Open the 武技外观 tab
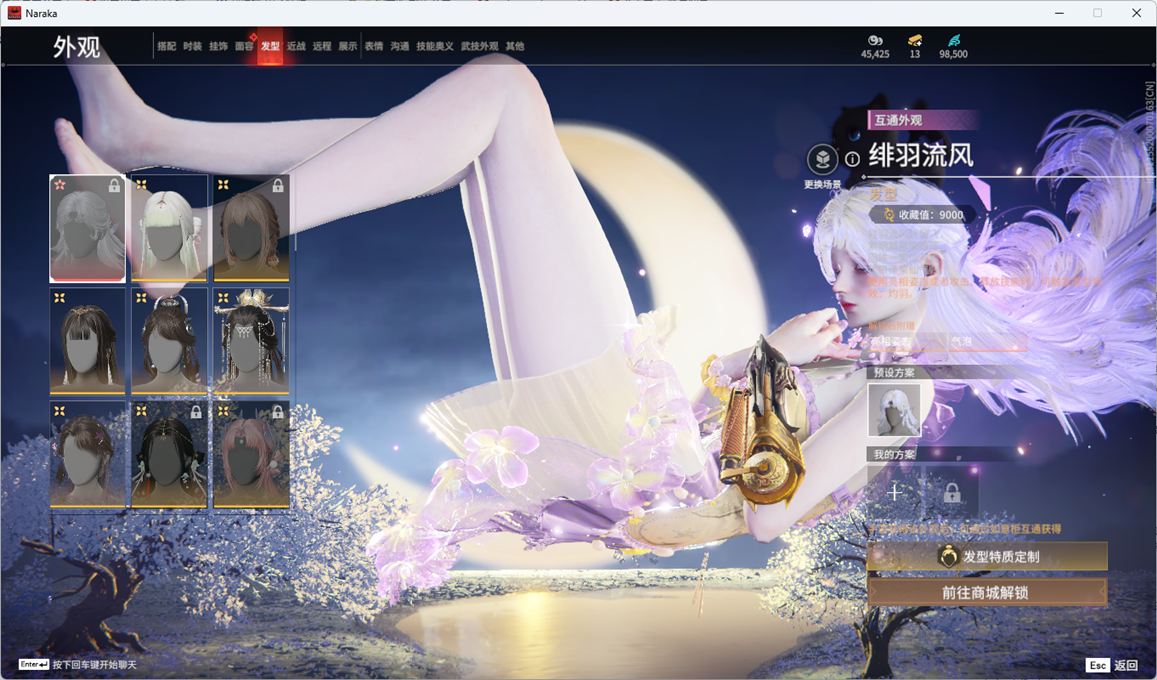The height and width of the screenshot is (680, 1157). coord(479,46)
